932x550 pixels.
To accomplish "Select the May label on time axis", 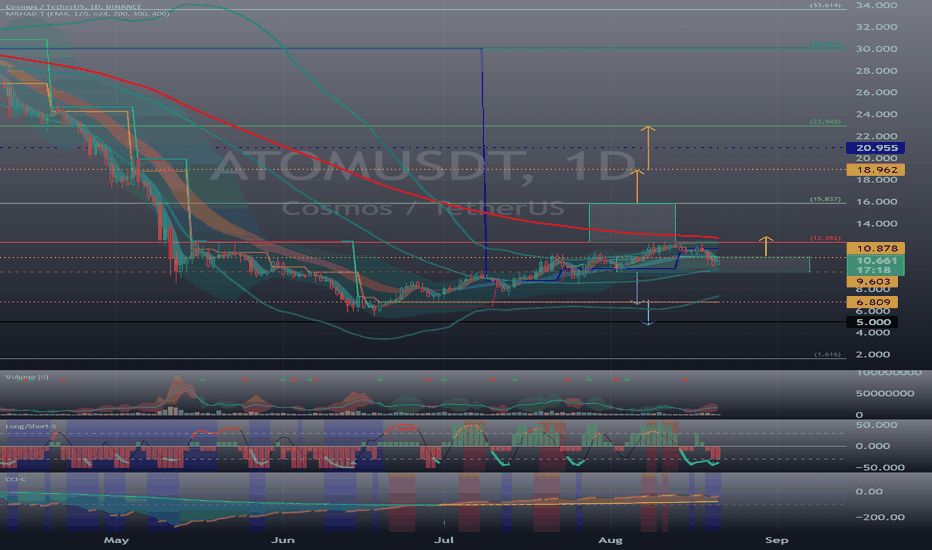I will 116,540.
